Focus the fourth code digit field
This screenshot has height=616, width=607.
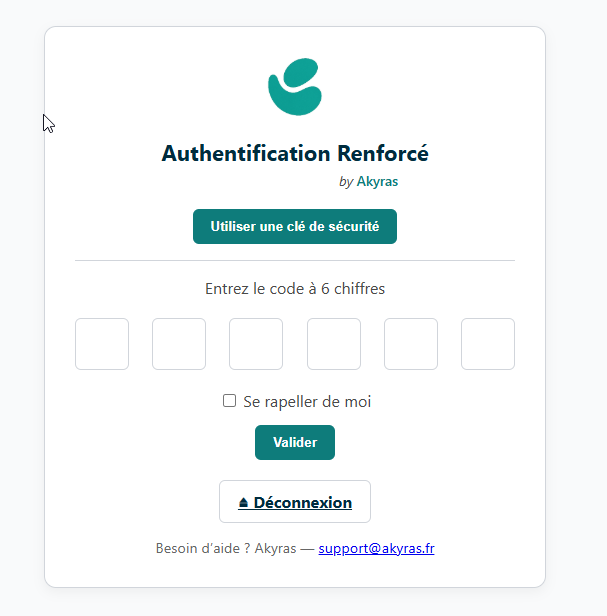pyautogui.click(x=333, y=344)
